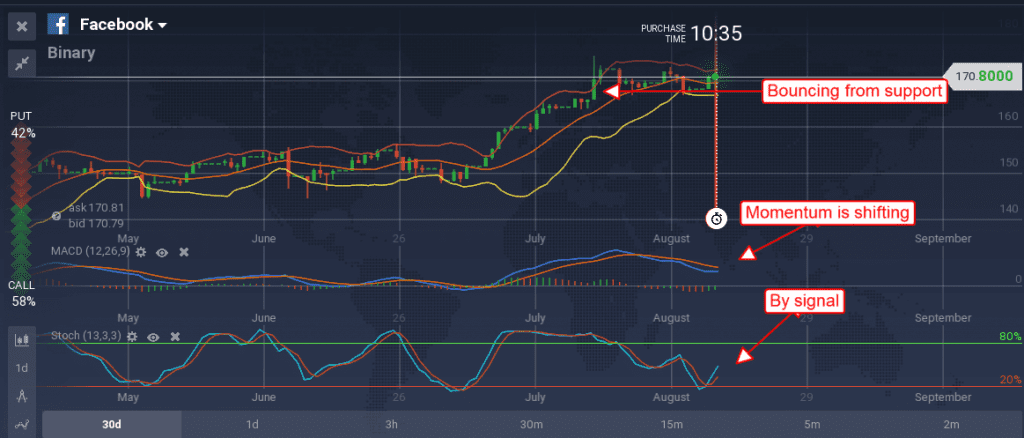Open the drawing tools compass icon
Image resolution: width=1024 pixels, height=438 pixels.
click(x=22, y=396)
